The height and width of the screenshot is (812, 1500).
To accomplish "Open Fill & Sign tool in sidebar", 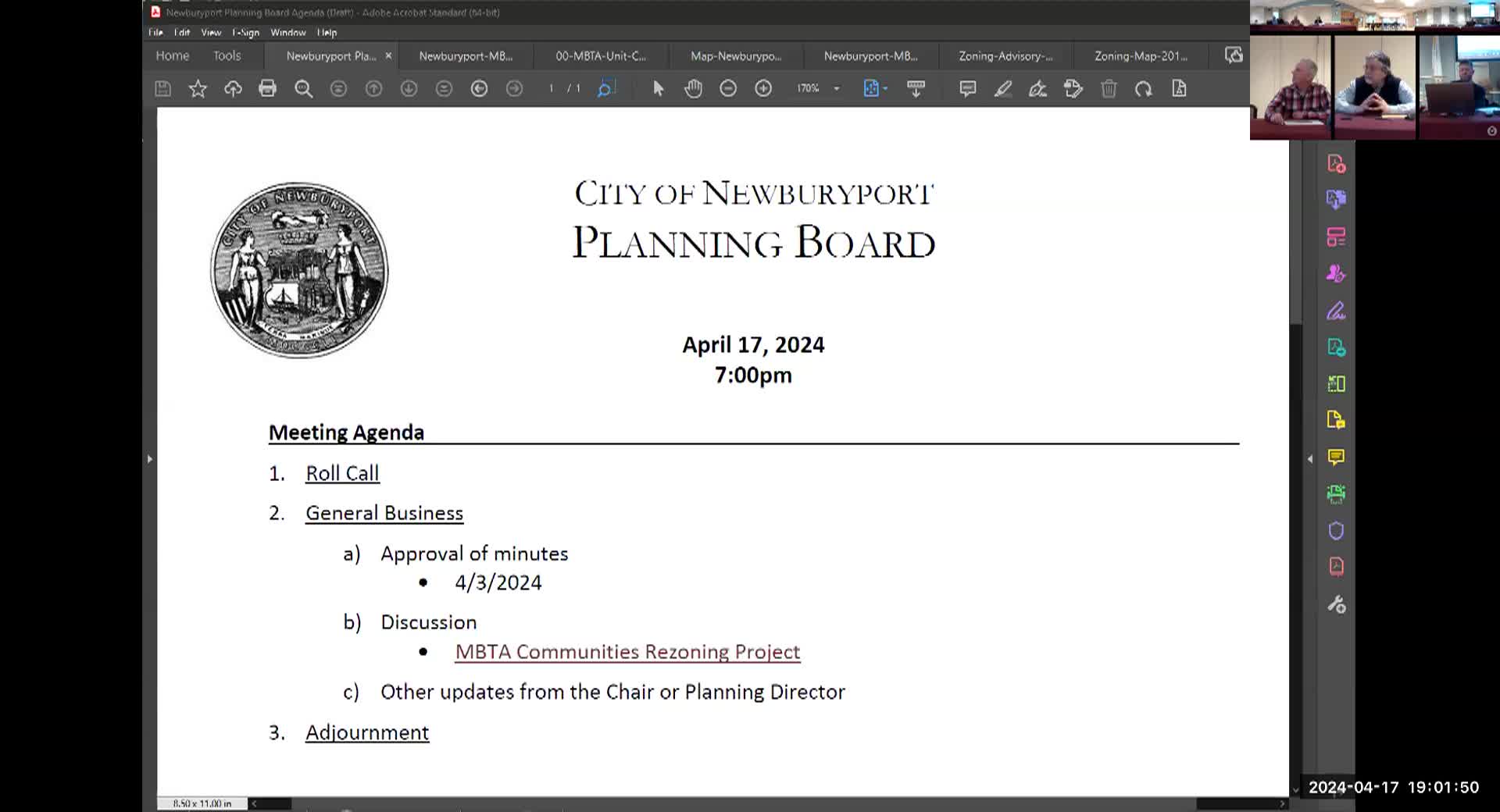I will click(x=1336, y=311).
